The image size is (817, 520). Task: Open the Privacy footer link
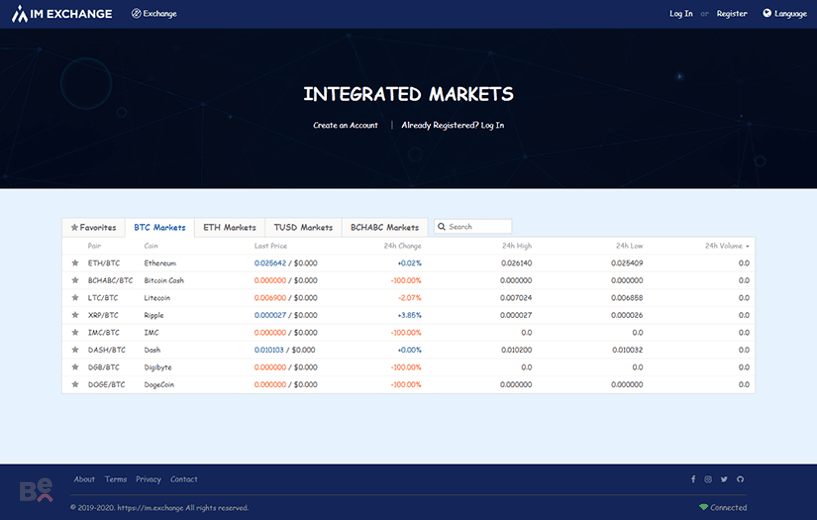pos(148,479)
